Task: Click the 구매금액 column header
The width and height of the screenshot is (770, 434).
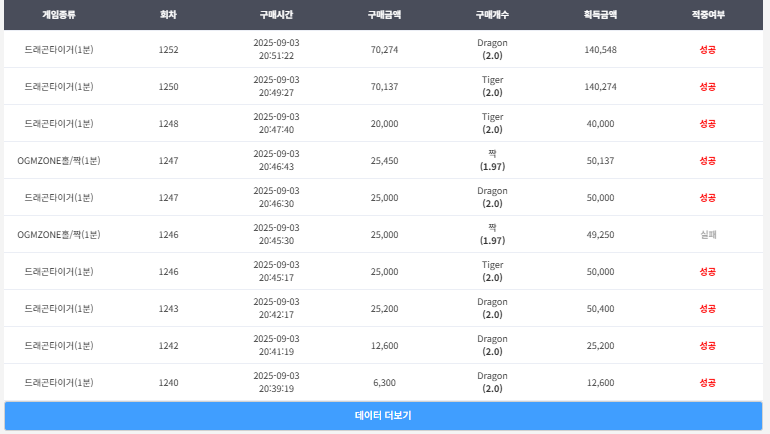Action: click(385, 15)
